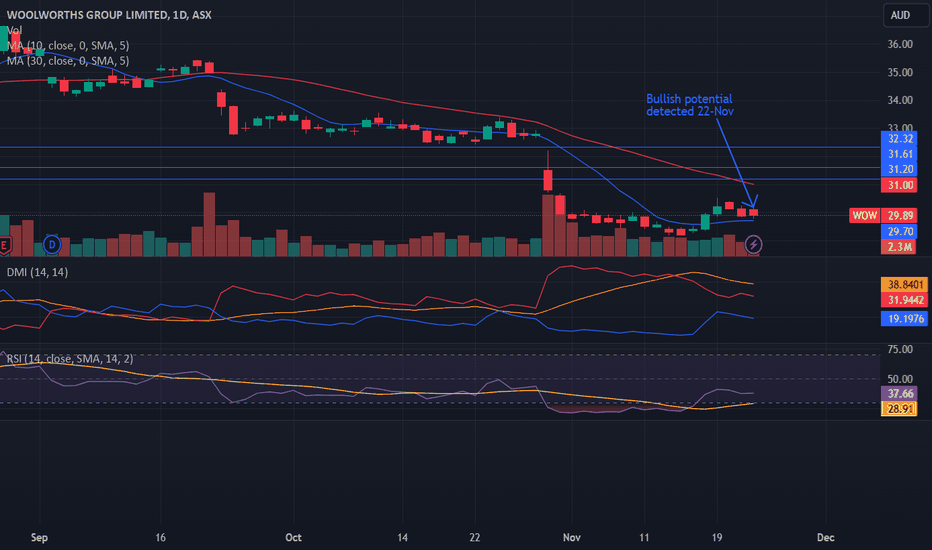Click the 16 date label on the time axis

point(160,538)
